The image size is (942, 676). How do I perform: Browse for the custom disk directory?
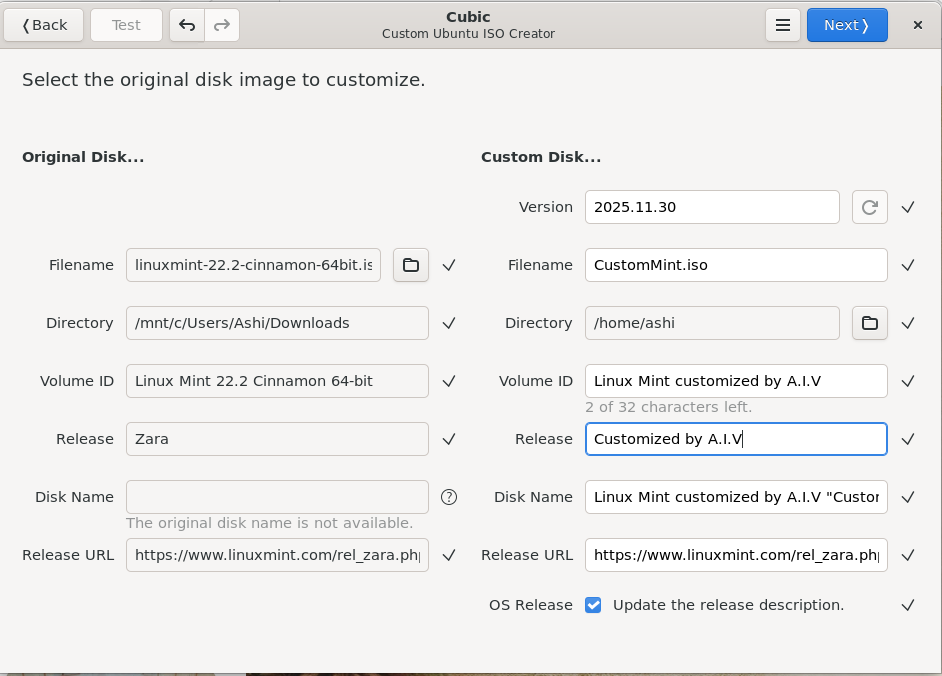click(869, 323)
